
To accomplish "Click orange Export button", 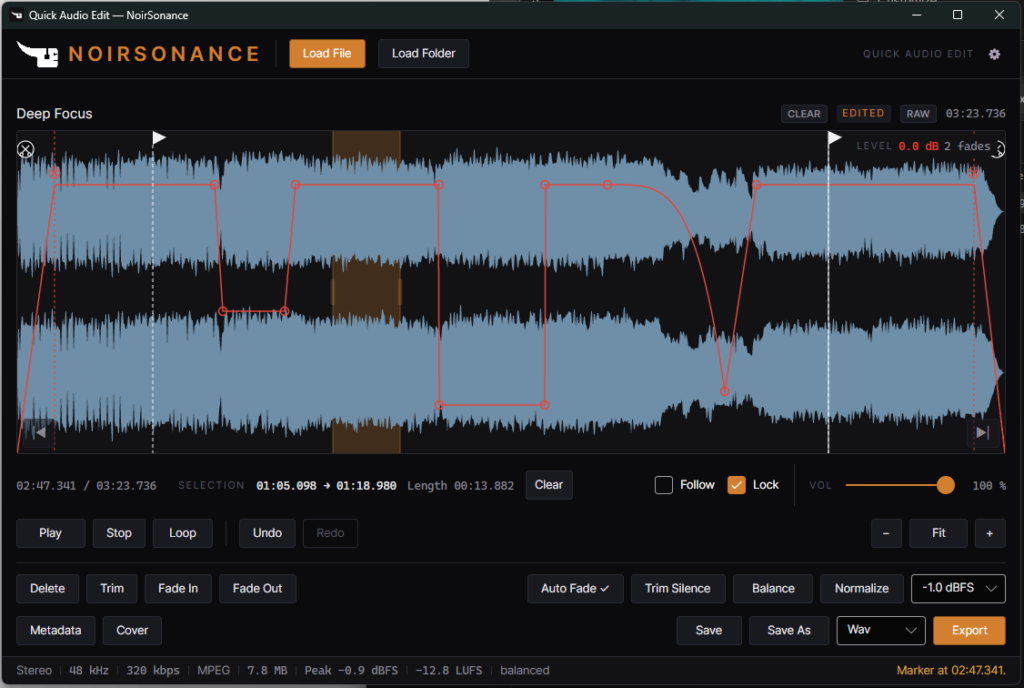I will click(x=969, y=631).
